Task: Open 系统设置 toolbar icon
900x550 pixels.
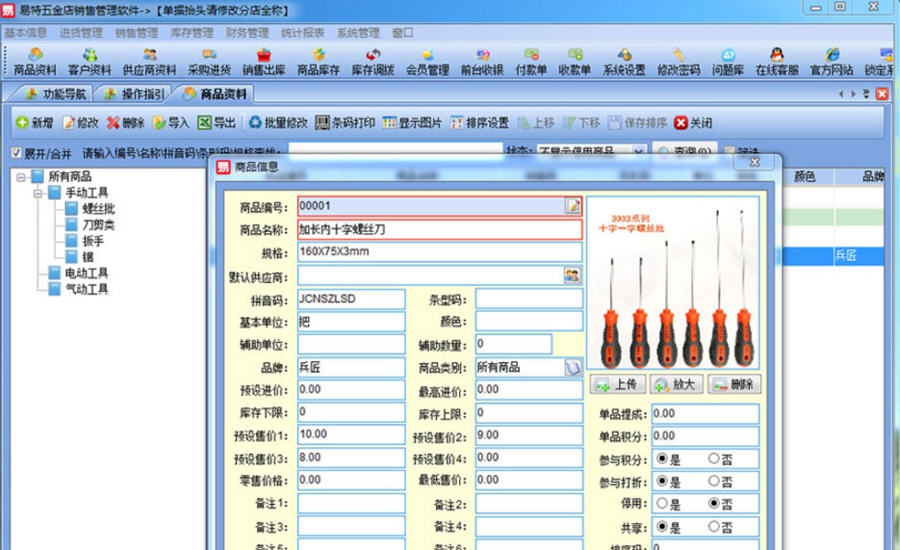Action: pos(624,62)
